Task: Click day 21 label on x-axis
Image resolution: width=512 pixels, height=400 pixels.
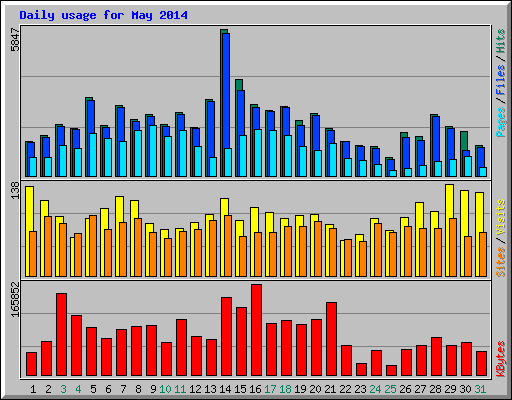Action: coord(330,389)
